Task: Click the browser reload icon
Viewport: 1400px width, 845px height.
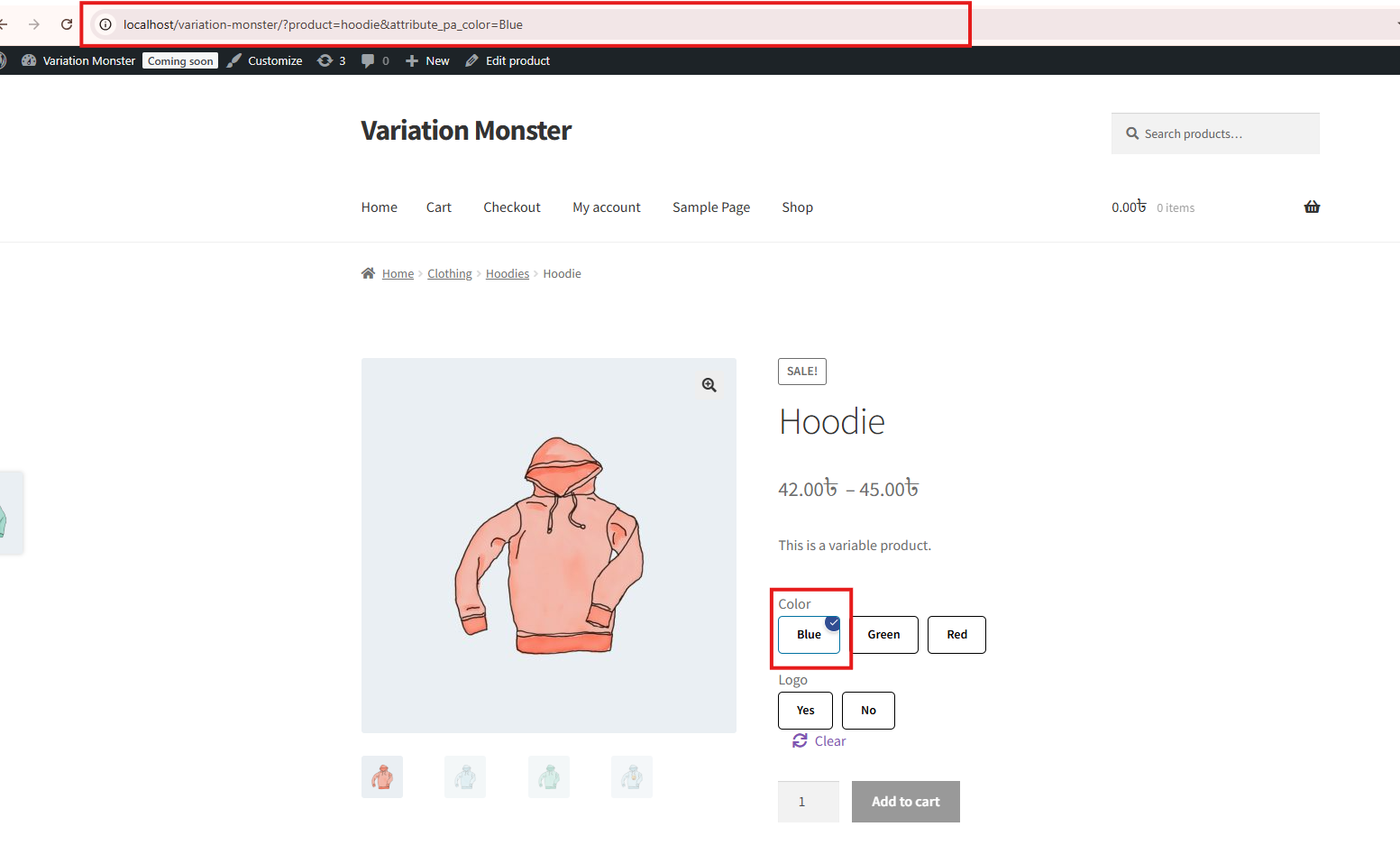Action: point(67,24)
